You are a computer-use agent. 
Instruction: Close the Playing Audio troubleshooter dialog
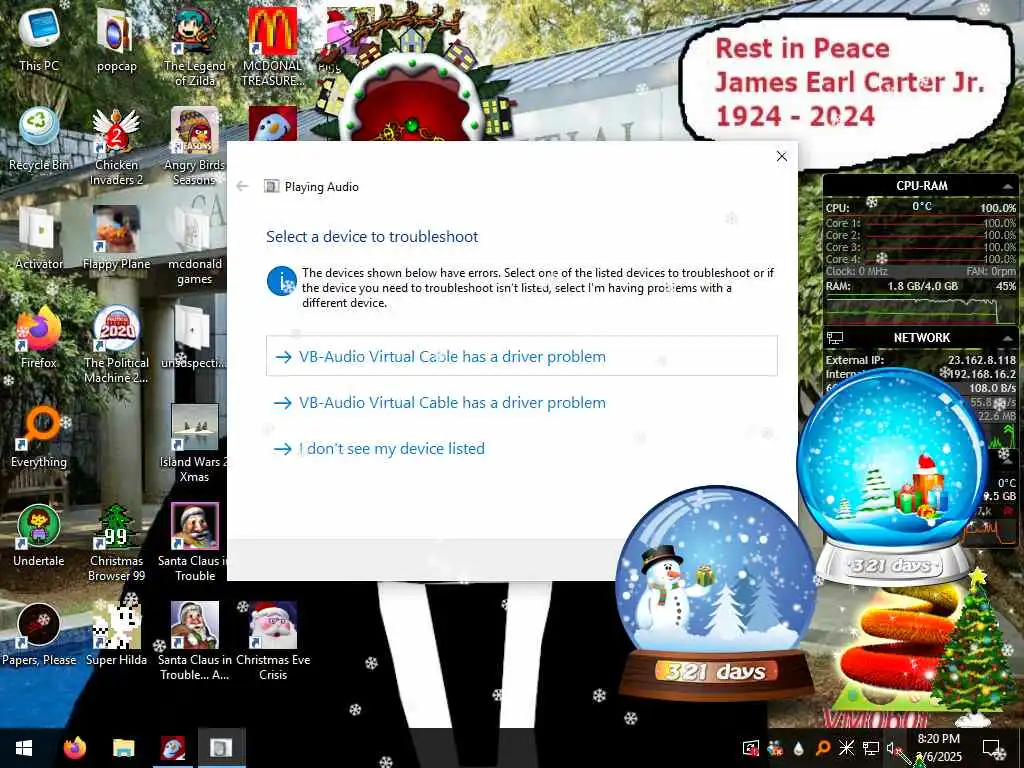pos(781,156)
